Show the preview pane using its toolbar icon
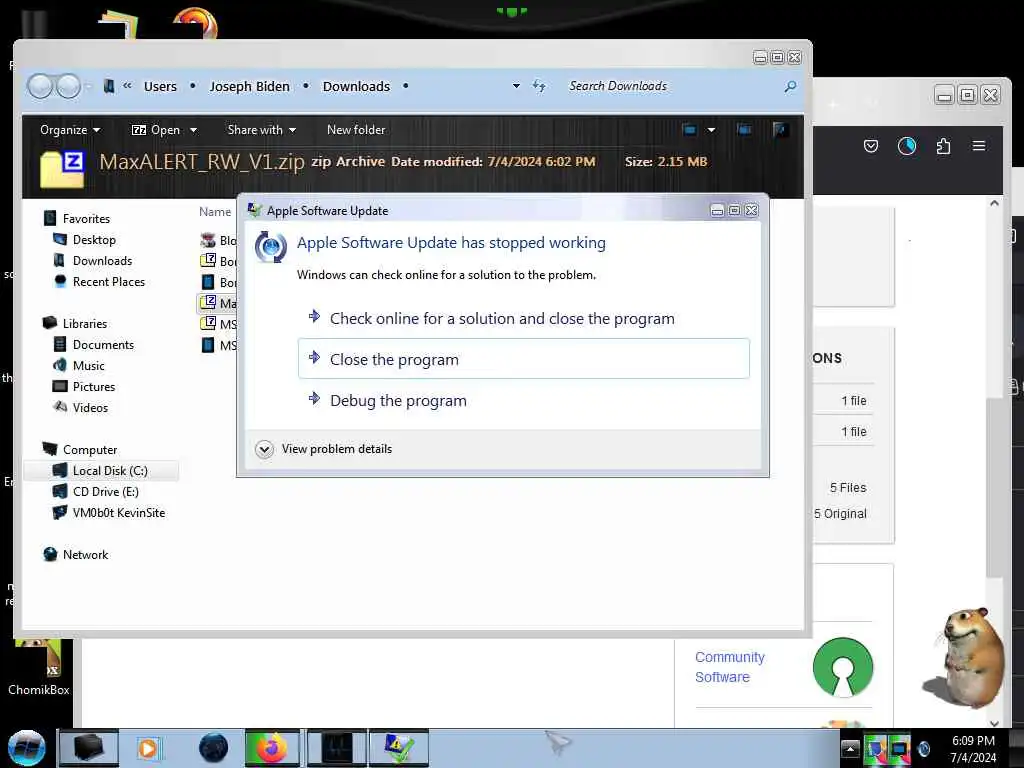 [744, 130]
